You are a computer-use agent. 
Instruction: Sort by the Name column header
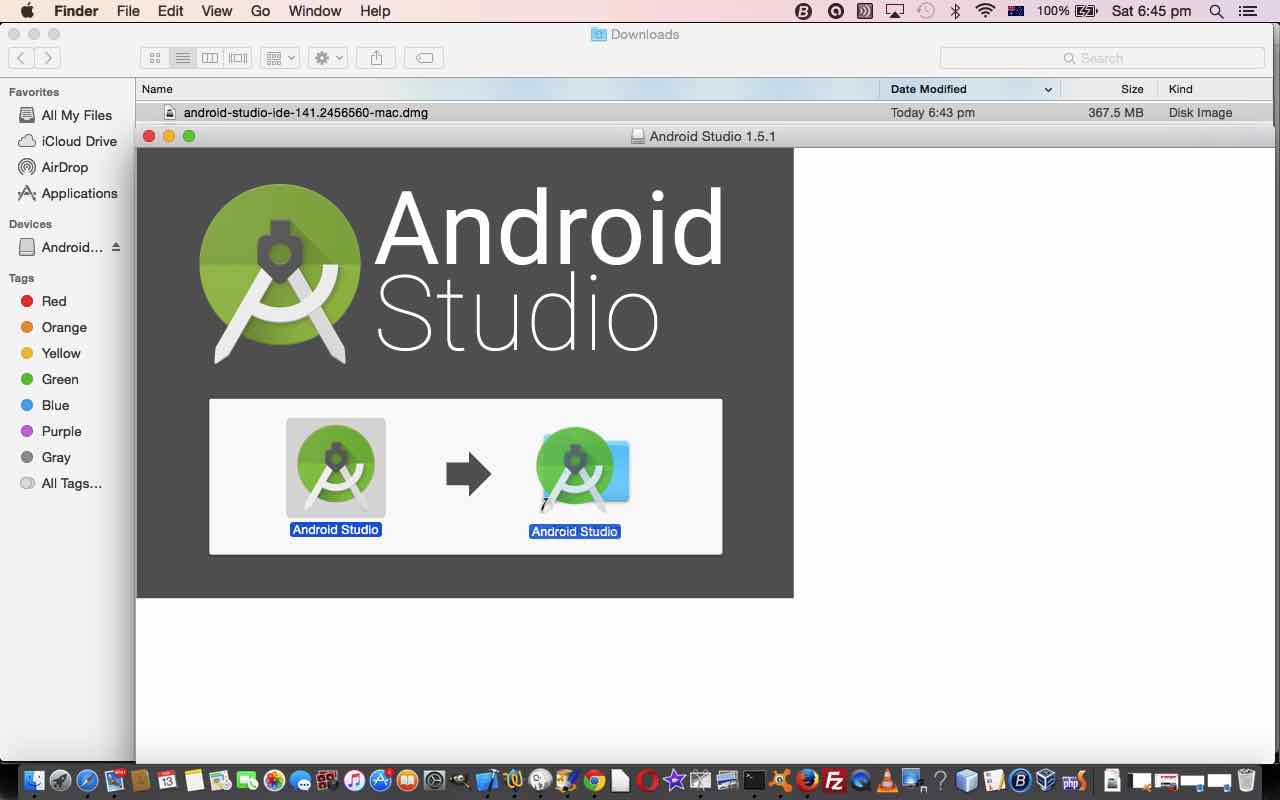pyautogui.click(x=507, y=89)
